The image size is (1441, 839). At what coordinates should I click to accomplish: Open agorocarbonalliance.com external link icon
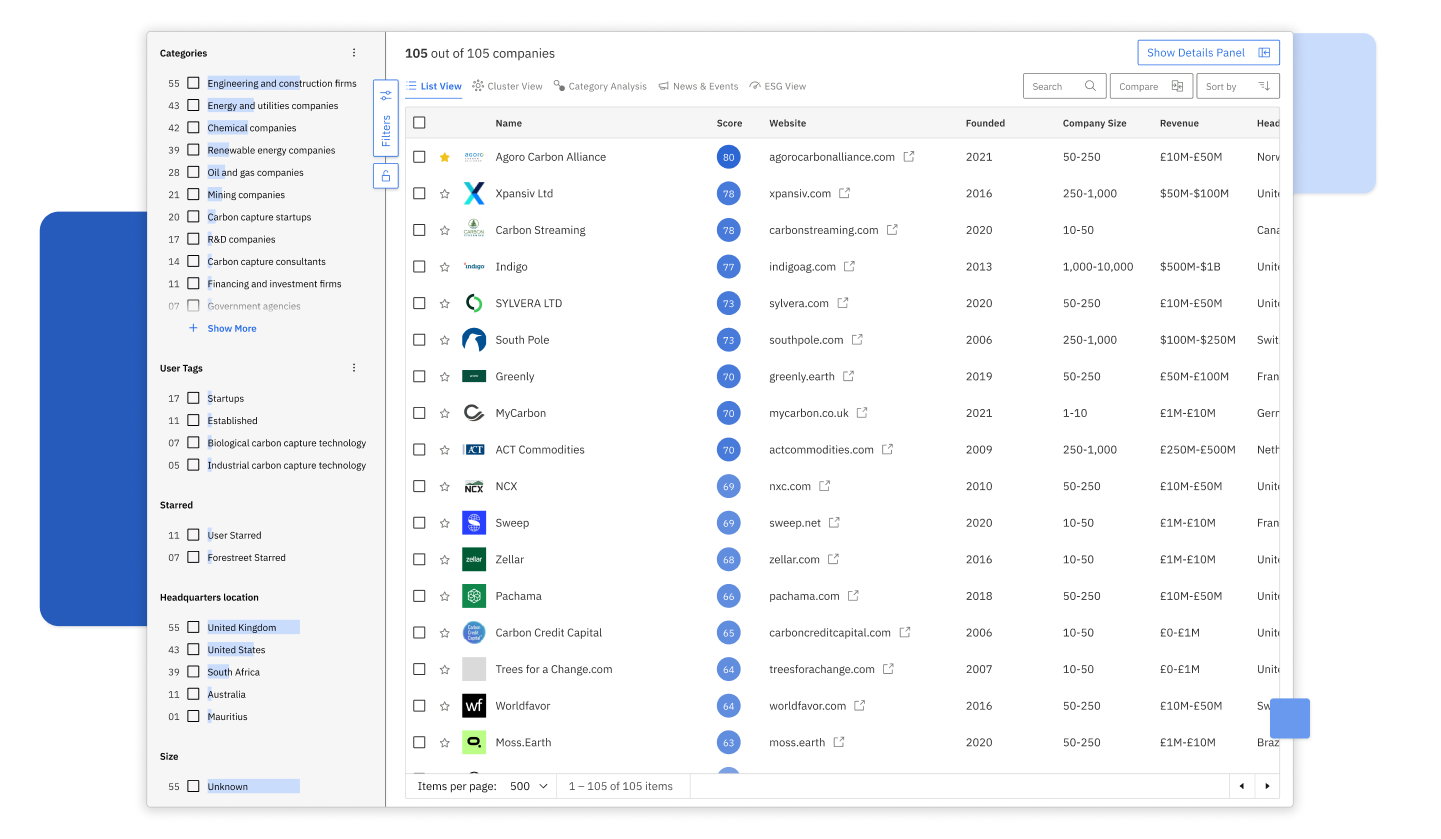click(x=909, y=156)
